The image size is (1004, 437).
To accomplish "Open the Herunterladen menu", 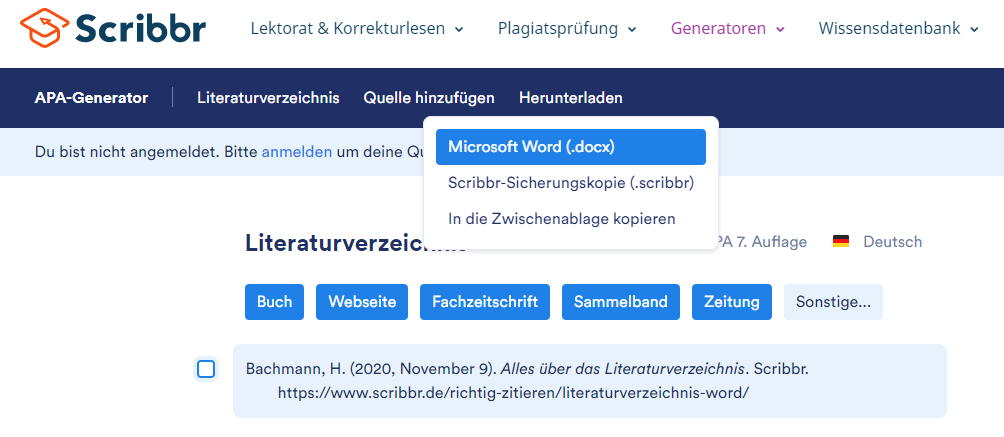I will pyautogui.click(x=571, y=98).
